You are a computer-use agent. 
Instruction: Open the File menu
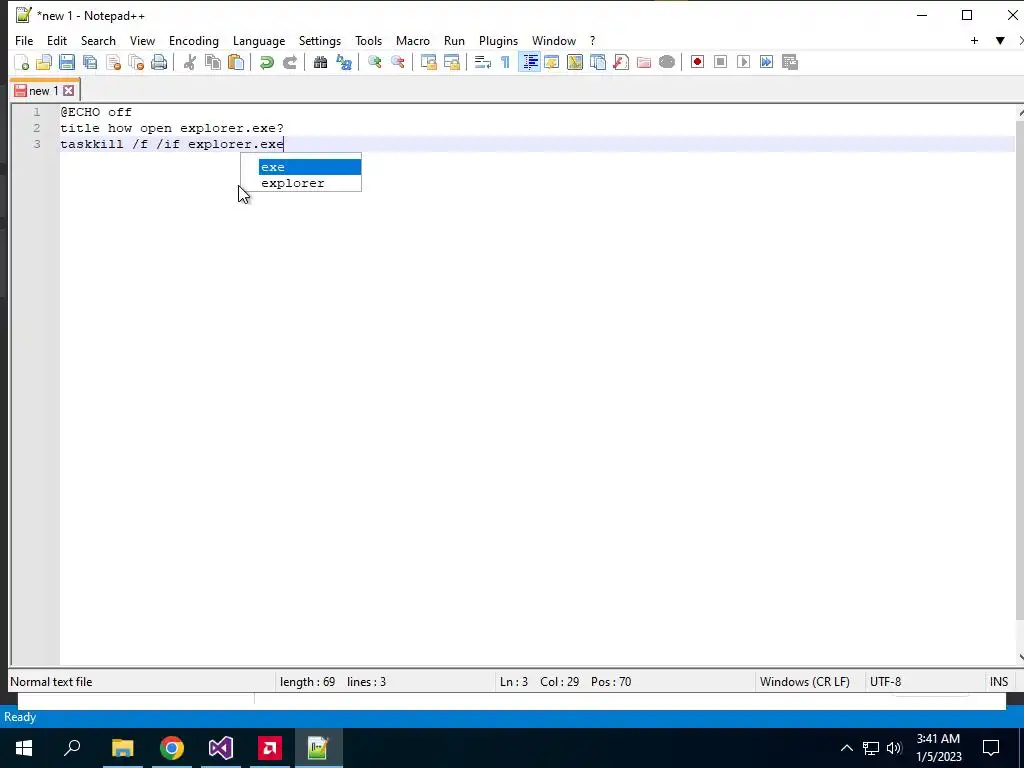[x=24, y=40]
